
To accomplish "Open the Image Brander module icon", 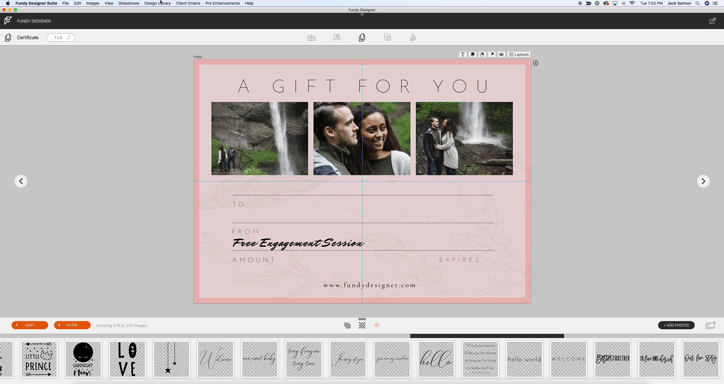I will [x=387, y=37].
